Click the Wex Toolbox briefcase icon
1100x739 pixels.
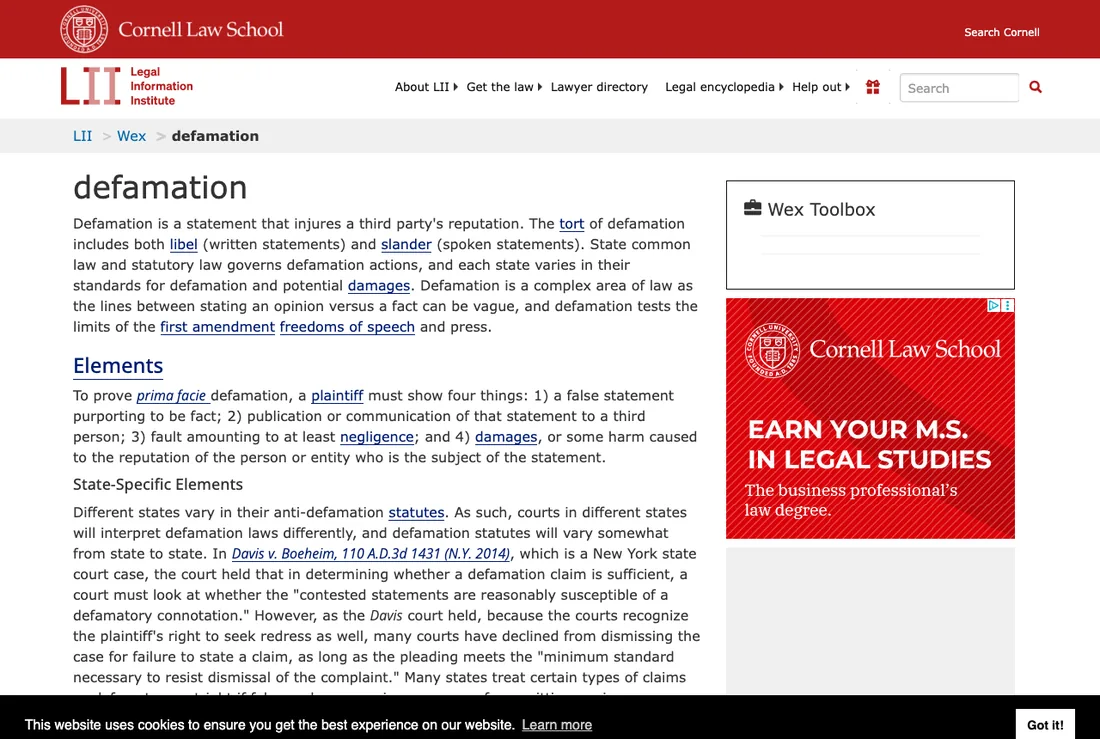click(x=753, y=208)
